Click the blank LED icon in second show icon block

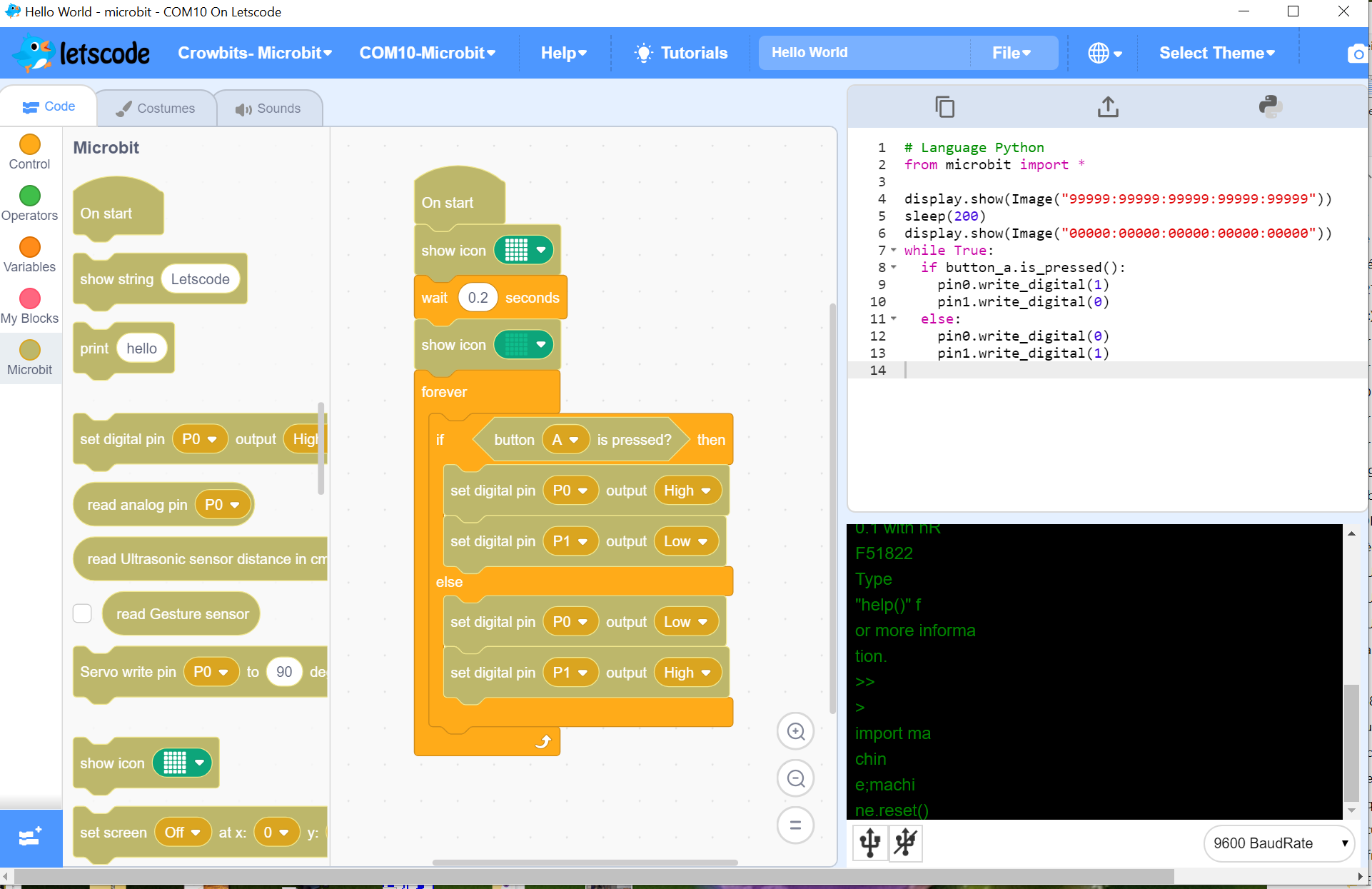tap(516, 345)
